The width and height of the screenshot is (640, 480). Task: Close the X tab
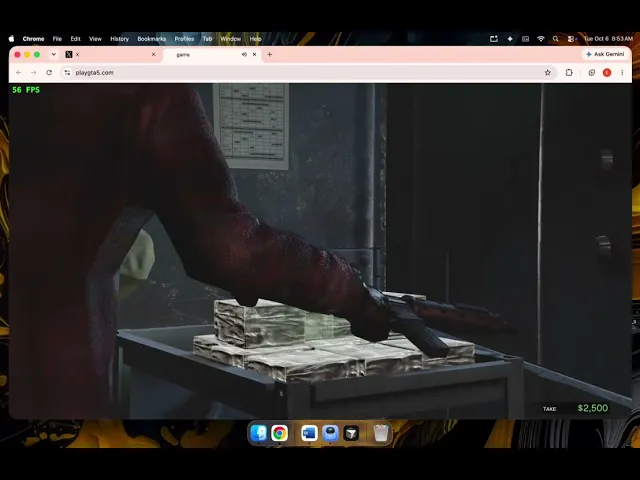tap(153, 54)
